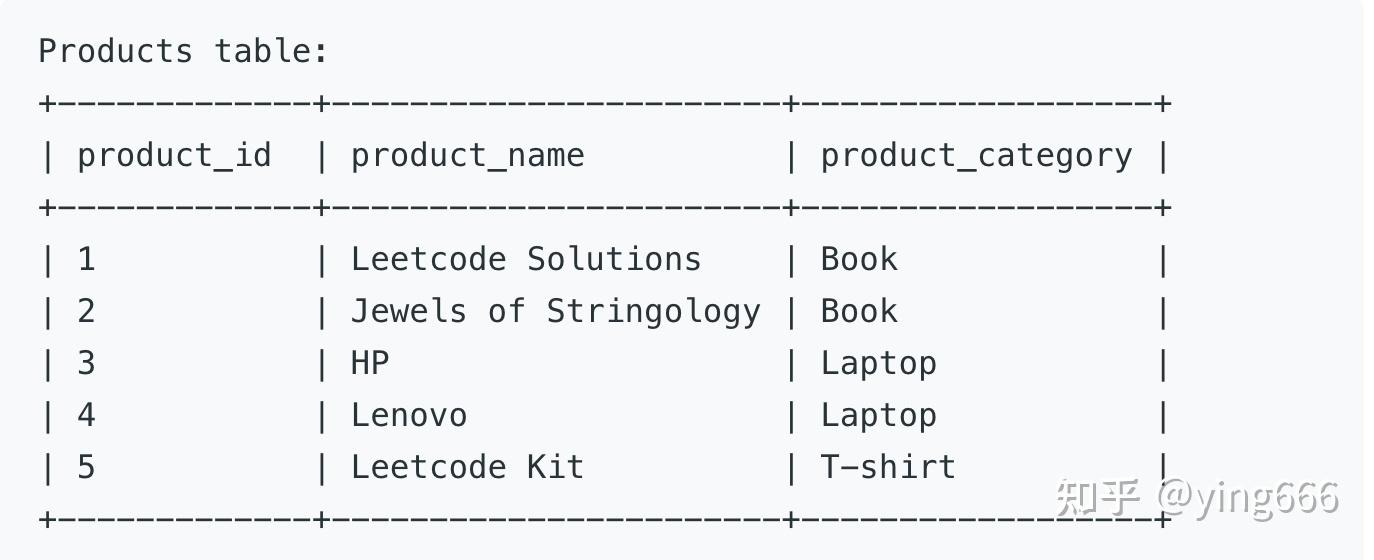
Task: Click the "HP" product name cell
Action: pyautogui.click(x=369, y=363)
